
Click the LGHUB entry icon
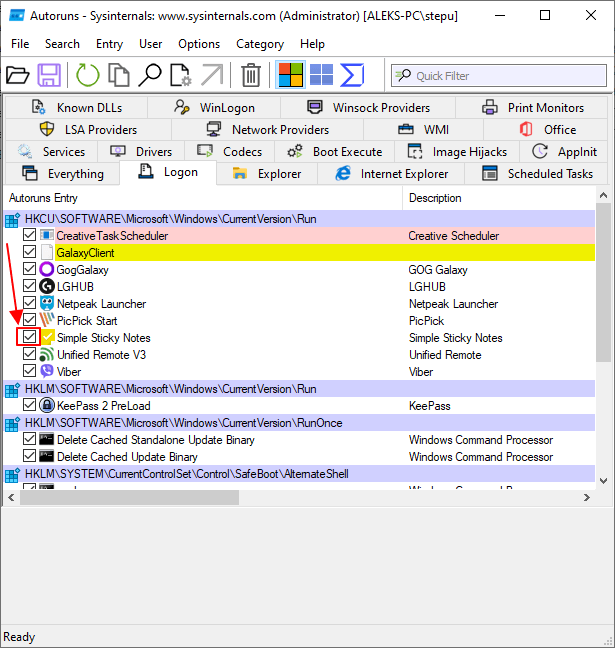47,286
